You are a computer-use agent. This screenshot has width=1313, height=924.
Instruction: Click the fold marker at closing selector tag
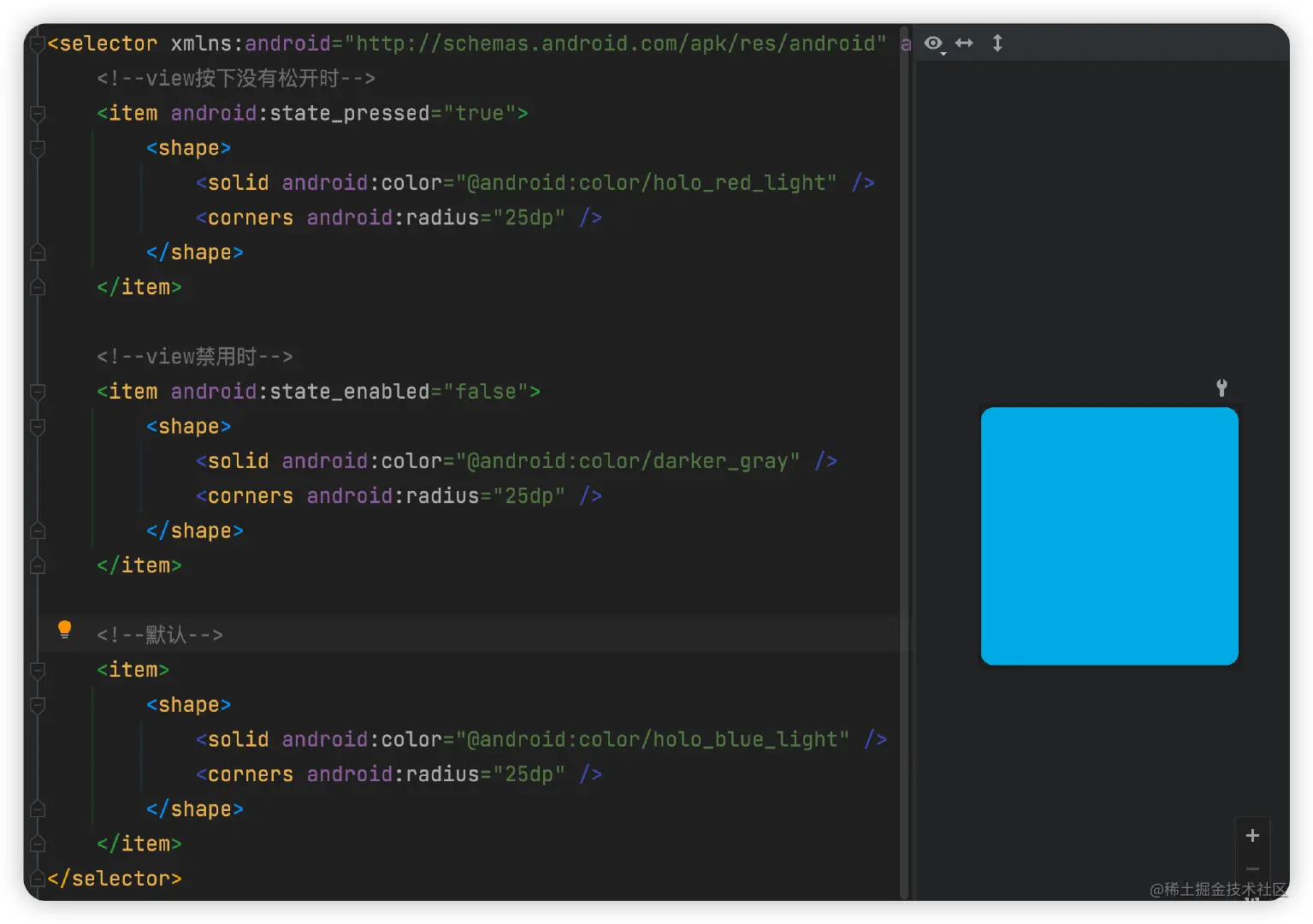click(x=38, y=879)
